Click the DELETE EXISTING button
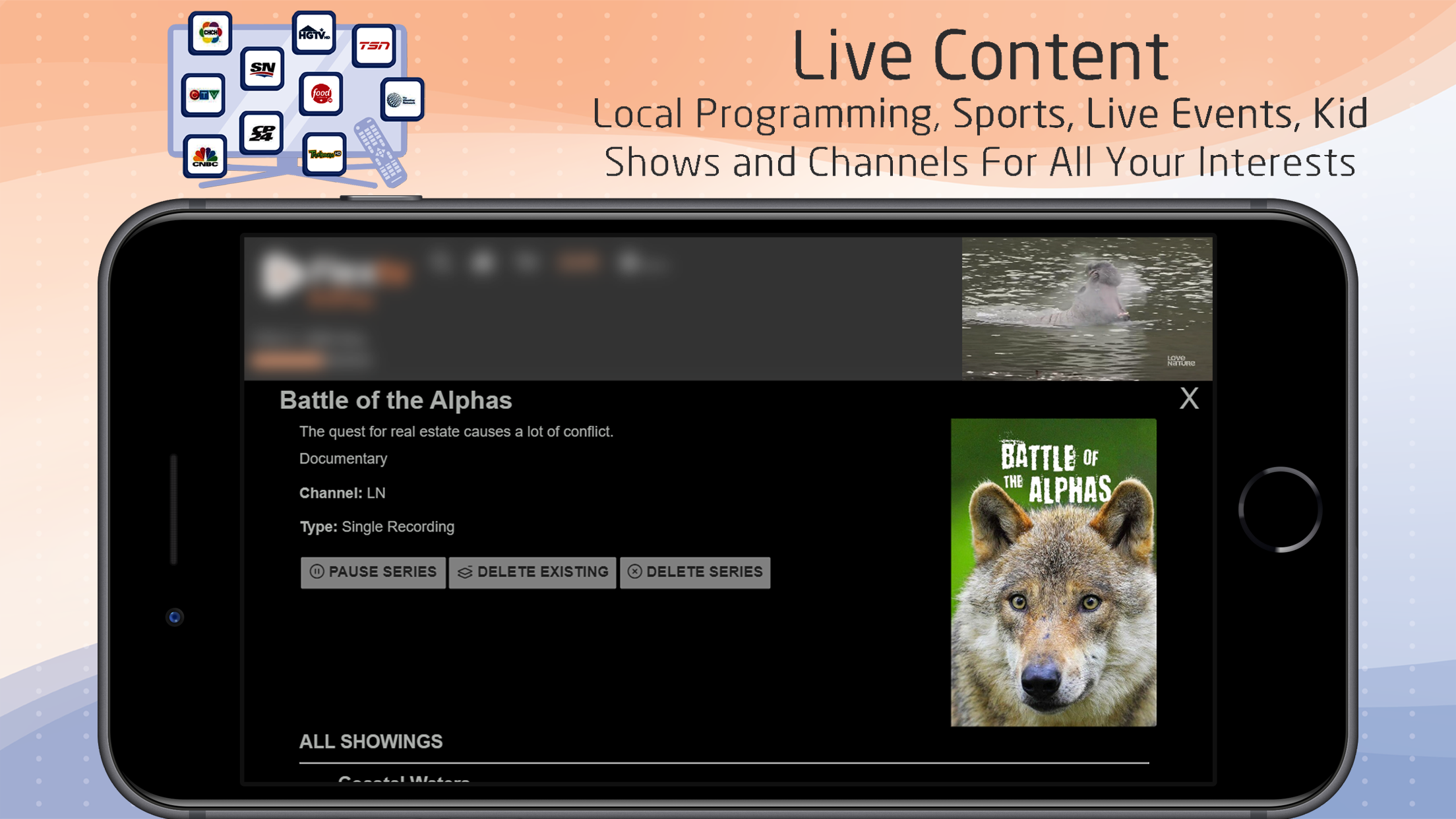 (x=532, y=572)
